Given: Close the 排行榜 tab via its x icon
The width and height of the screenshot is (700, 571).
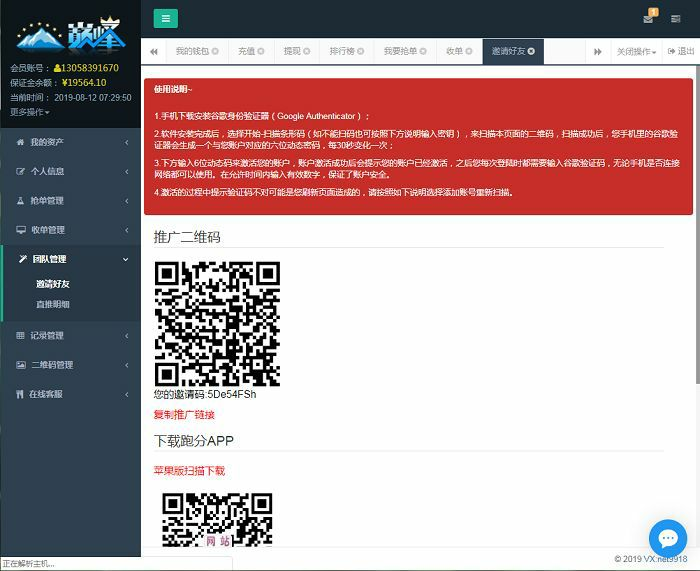Looking at the screenshot, I should [x=360, y=51].
